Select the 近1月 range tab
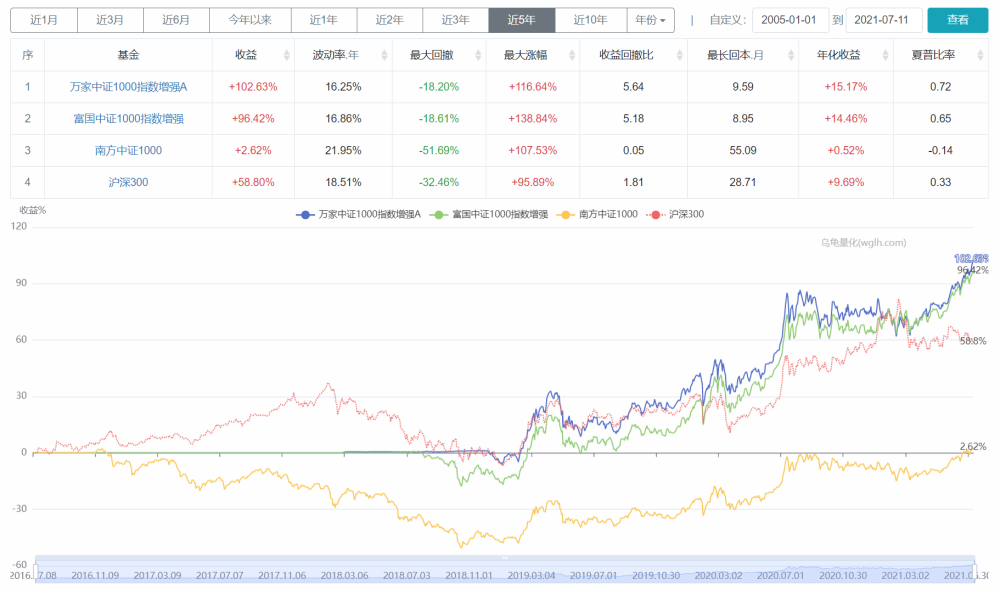Image resolution: width=1000 pixels, height=590 pixels. click(44, 20)
